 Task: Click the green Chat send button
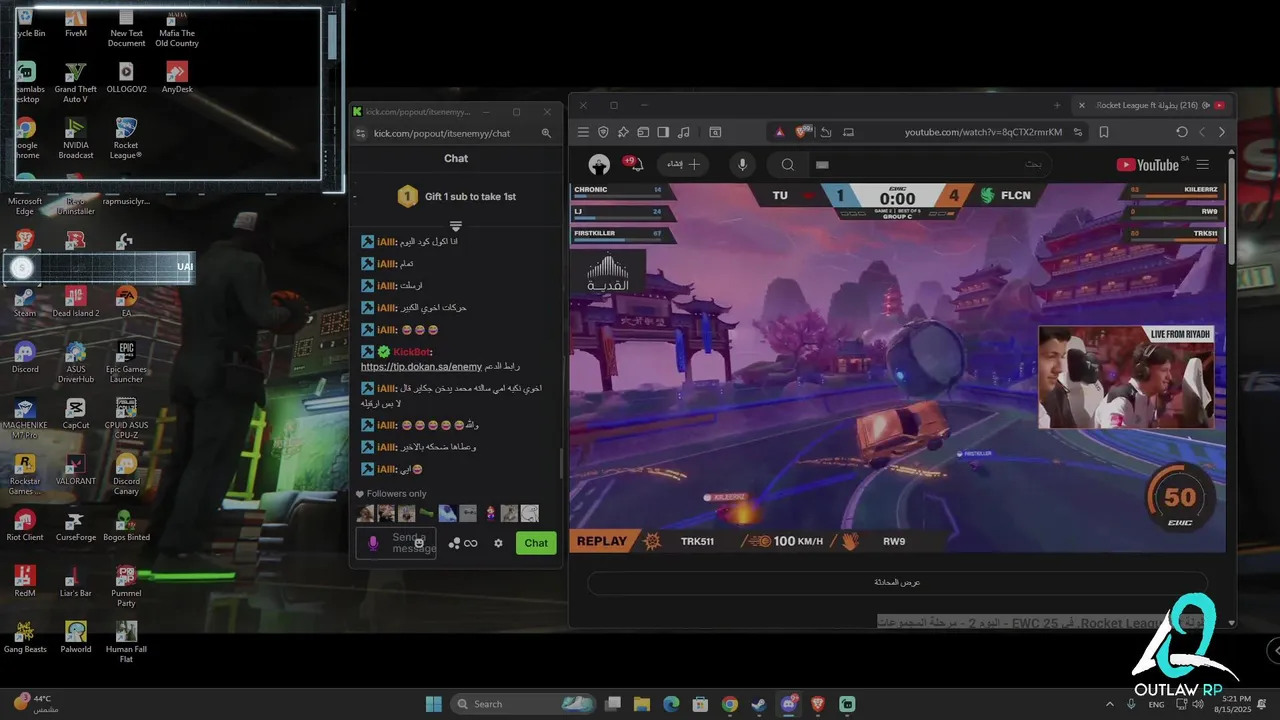[536, 543]
